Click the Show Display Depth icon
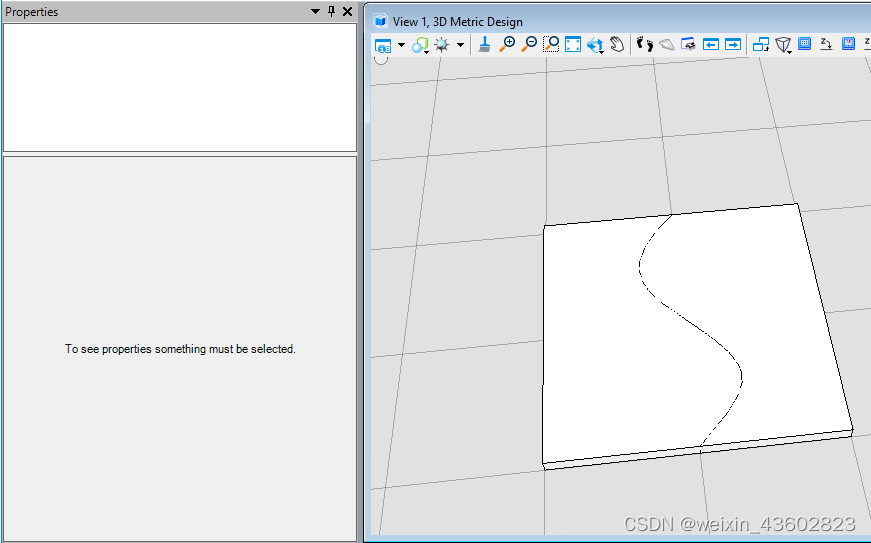 click(848, 44)
